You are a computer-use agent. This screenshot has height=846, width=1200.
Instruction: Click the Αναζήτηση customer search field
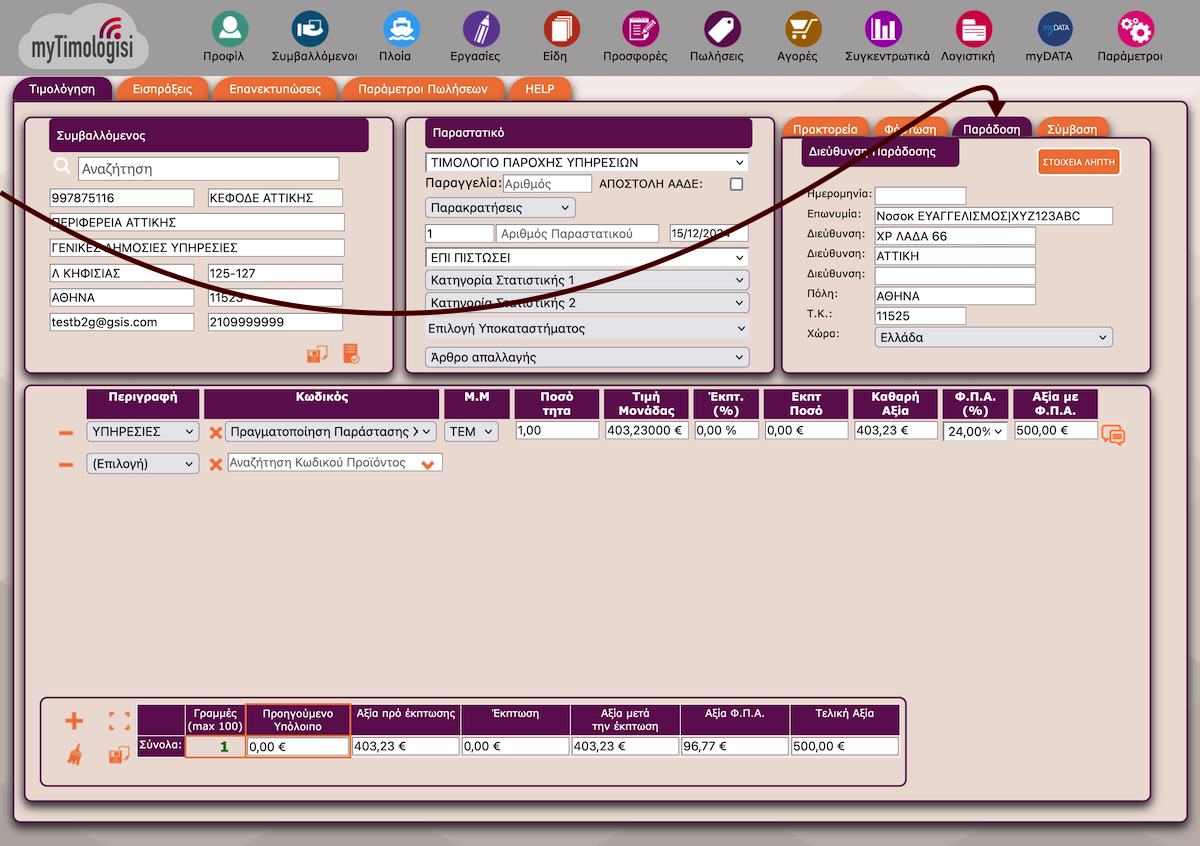pyautogui.click(x=208, y=169)
